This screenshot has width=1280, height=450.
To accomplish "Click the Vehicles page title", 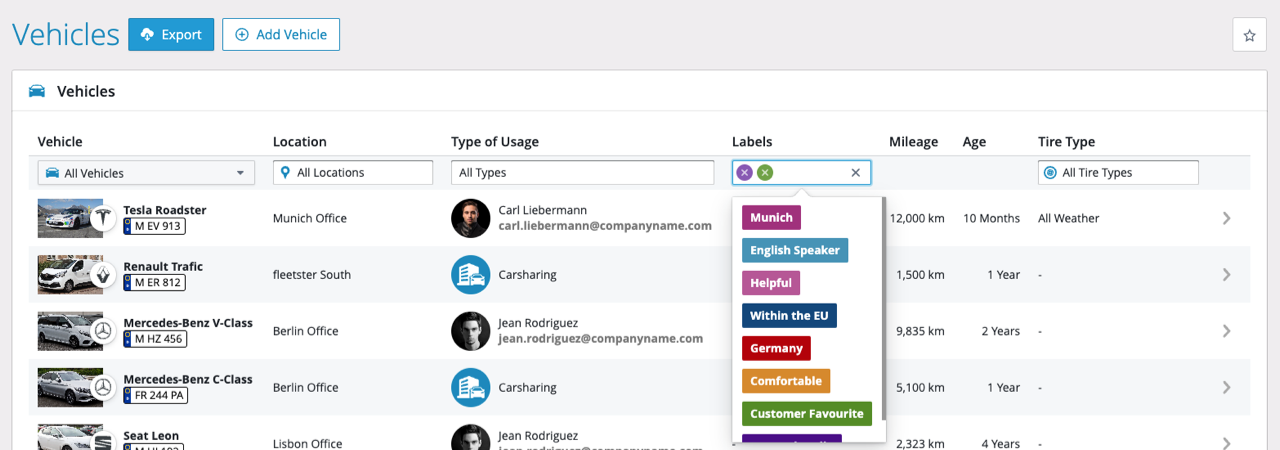I will 66,34.
